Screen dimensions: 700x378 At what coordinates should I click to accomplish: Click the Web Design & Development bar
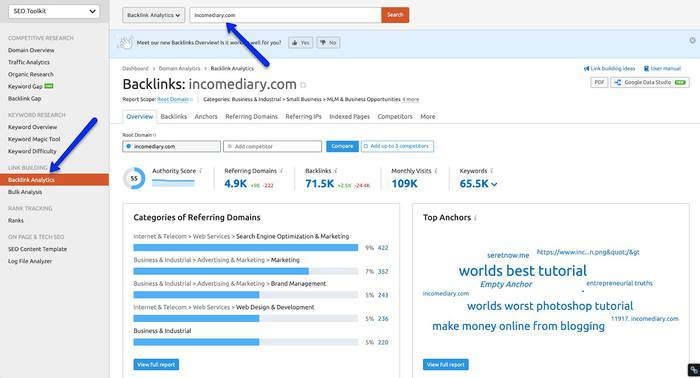(246, 319)
